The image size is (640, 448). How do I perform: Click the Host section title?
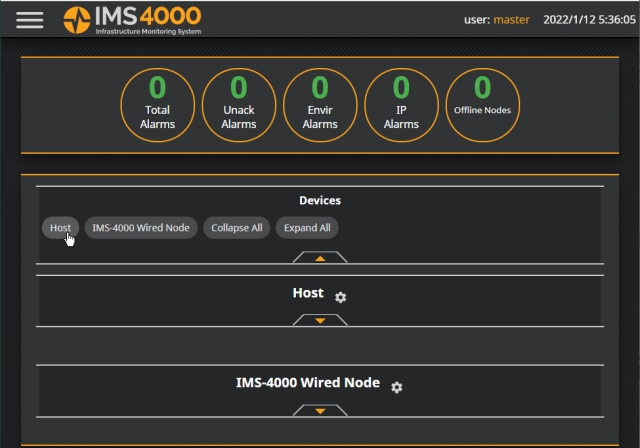(308, 293)
